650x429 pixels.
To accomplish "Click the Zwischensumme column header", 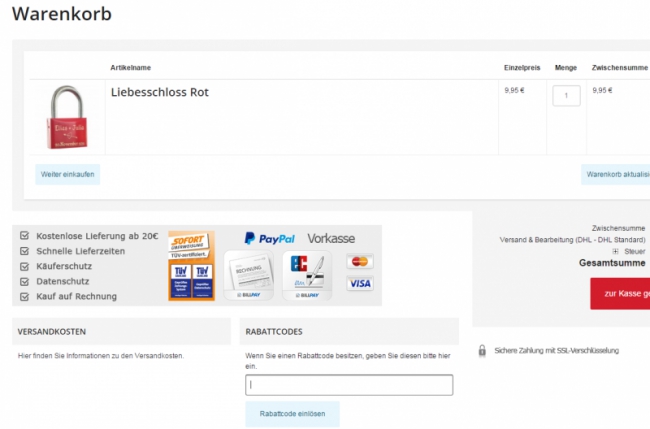I will 620,68.
